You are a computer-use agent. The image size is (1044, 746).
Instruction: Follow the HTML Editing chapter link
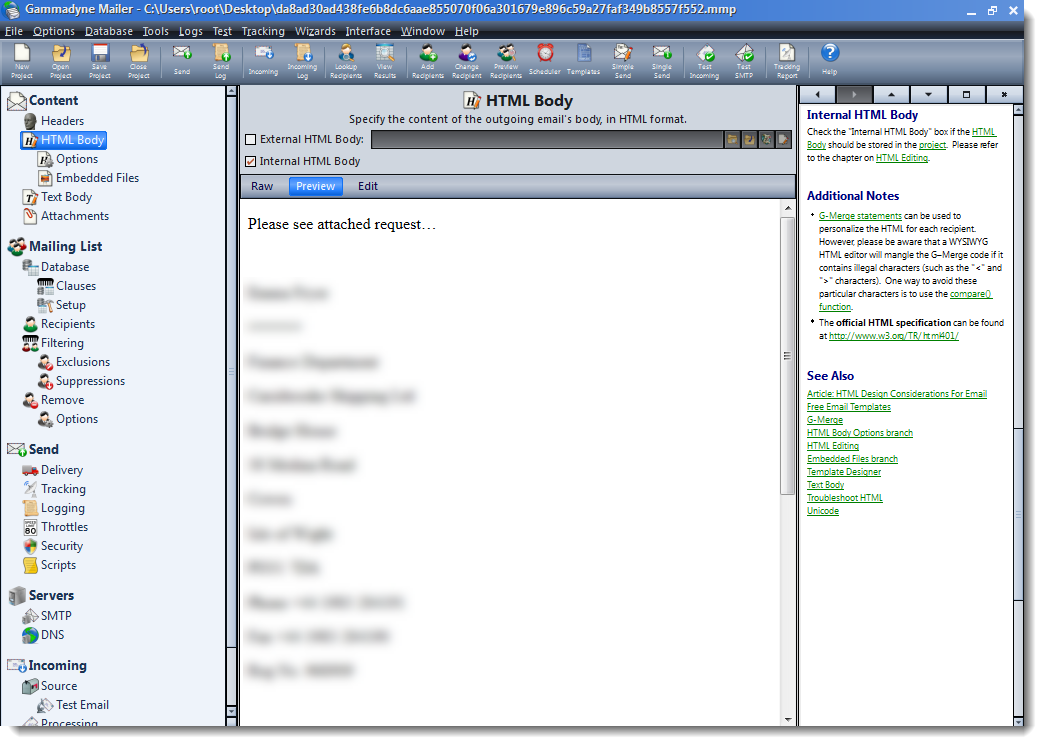click(x=902, y=158)
